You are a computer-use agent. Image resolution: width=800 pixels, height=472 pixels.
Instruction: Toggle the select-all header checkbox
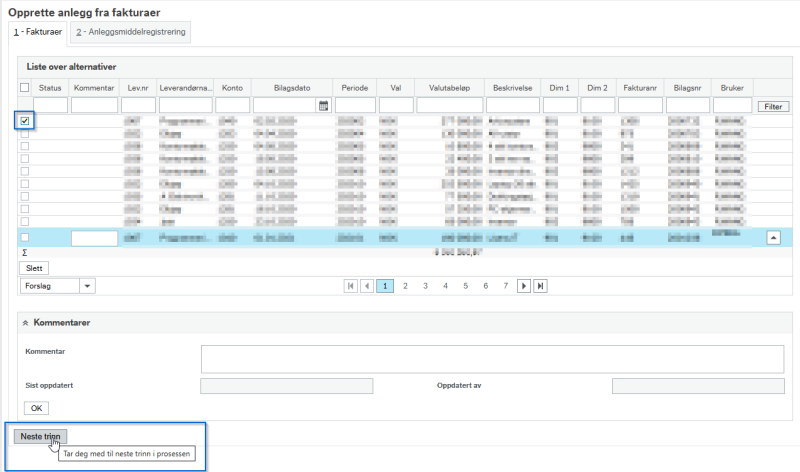[x=24, y=87]
